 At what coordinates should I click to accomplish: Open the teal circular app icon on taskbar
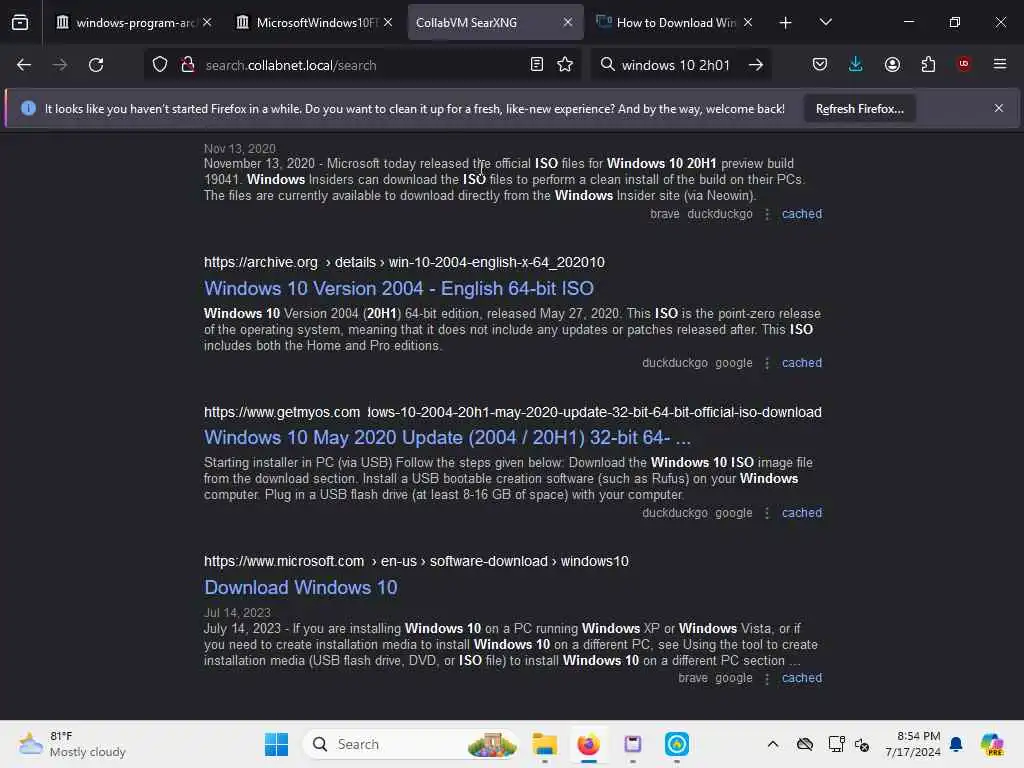point(677,744)
